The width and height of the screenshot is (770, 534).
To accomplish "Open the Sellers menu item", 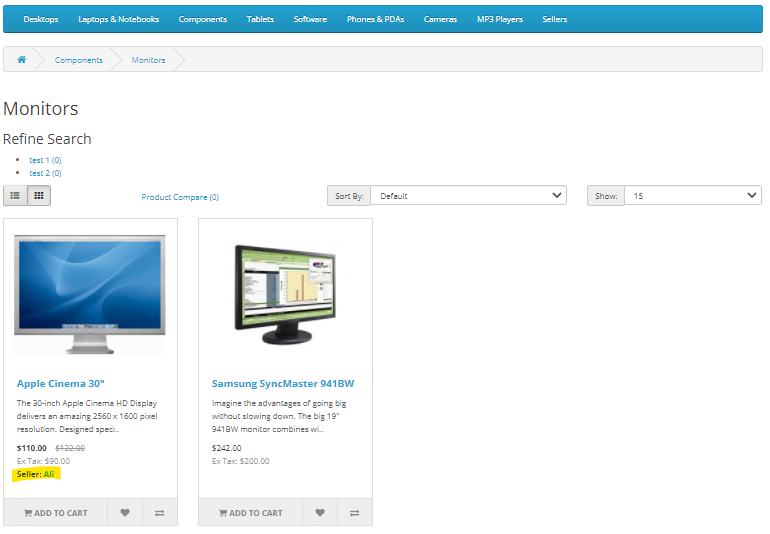I will [x=555, y=19].
